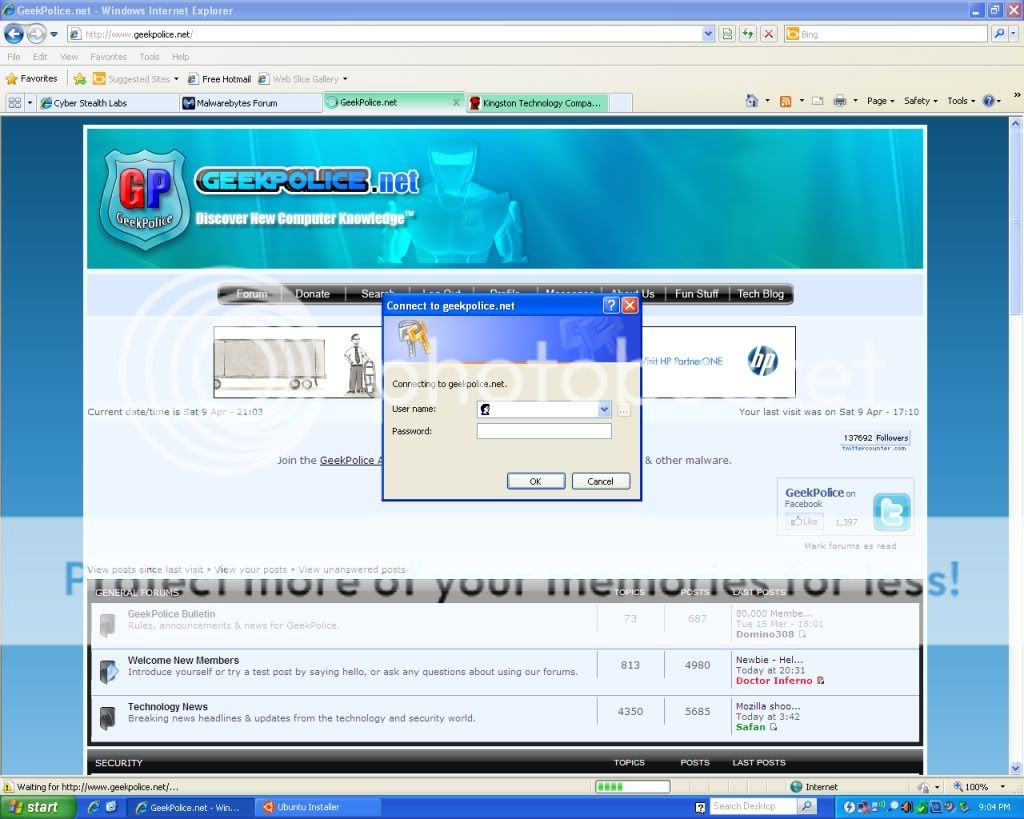
Task: Click the browse ellipsis button beside User name
Action: (x=624, y=410)
